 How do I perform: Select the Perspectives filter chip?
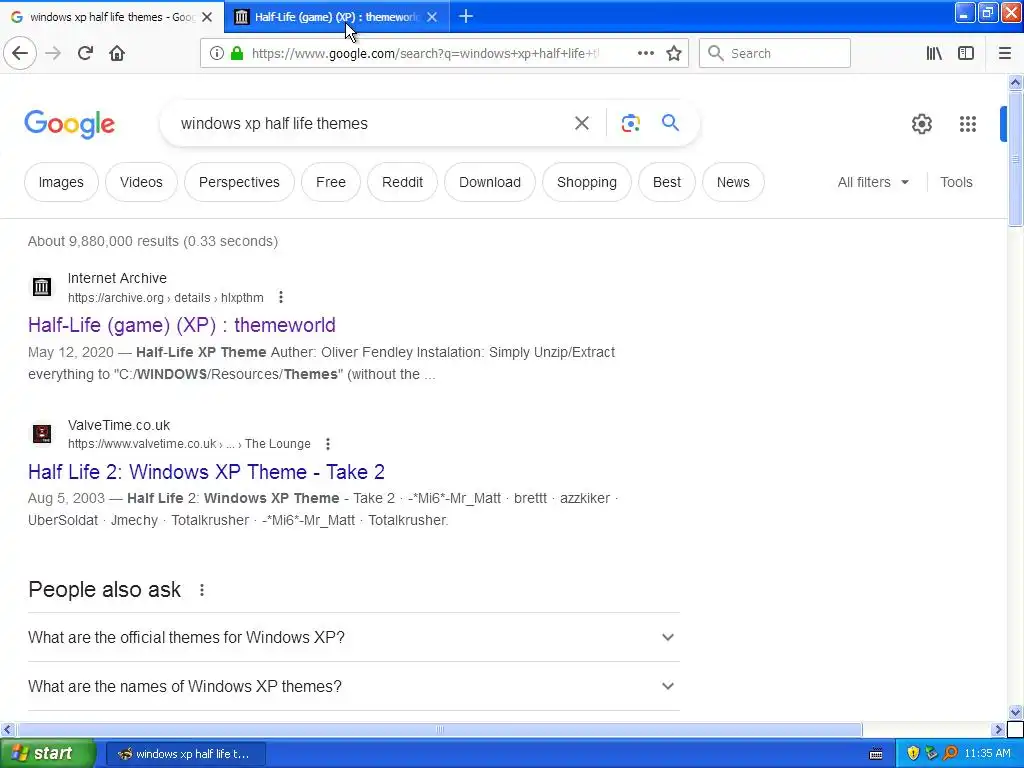click(x=239, y=182)
